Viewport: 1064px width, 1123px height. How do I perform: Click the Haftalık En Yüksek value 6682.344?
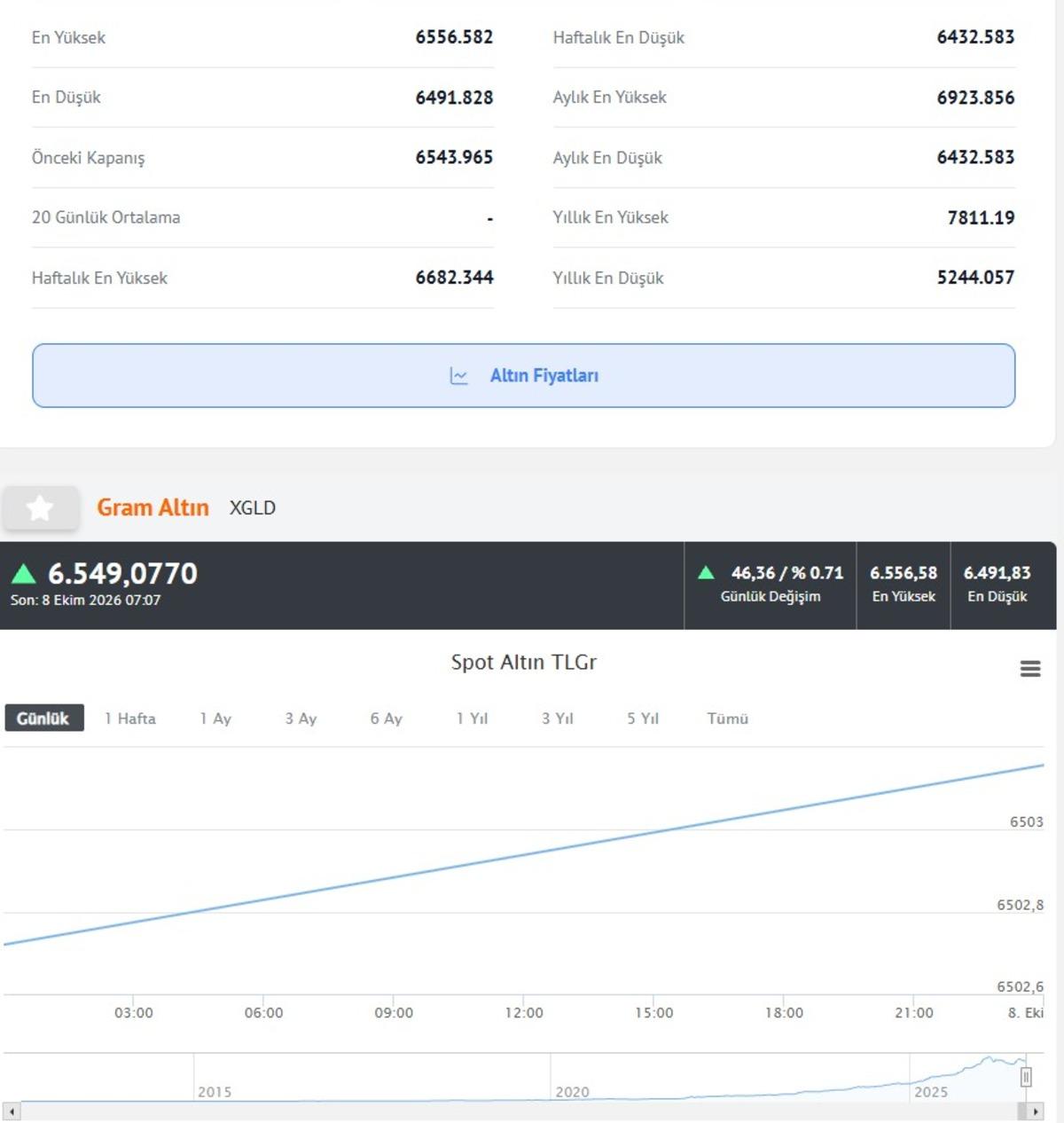point(454,278)
